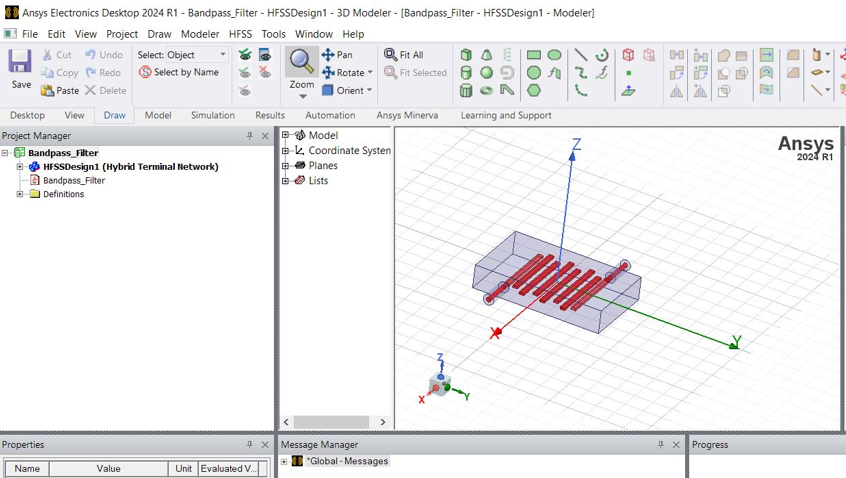Click the Move objects icon
The width and height of the screenshot is (846, 478).
(x=677, y=55)
